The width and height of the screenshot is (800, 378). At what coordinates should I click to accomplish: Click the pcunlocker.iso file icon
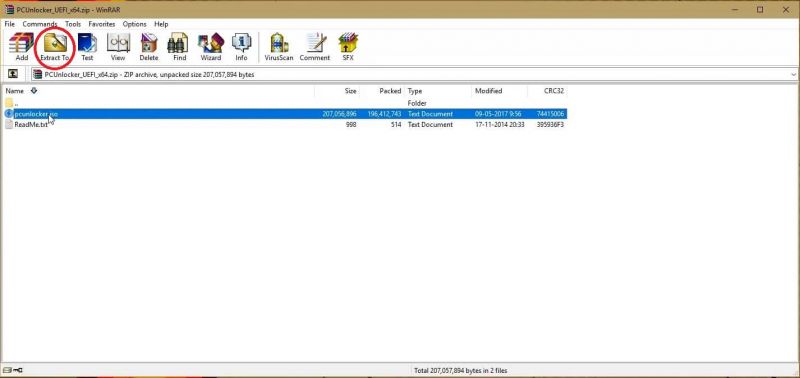[9, 114]
